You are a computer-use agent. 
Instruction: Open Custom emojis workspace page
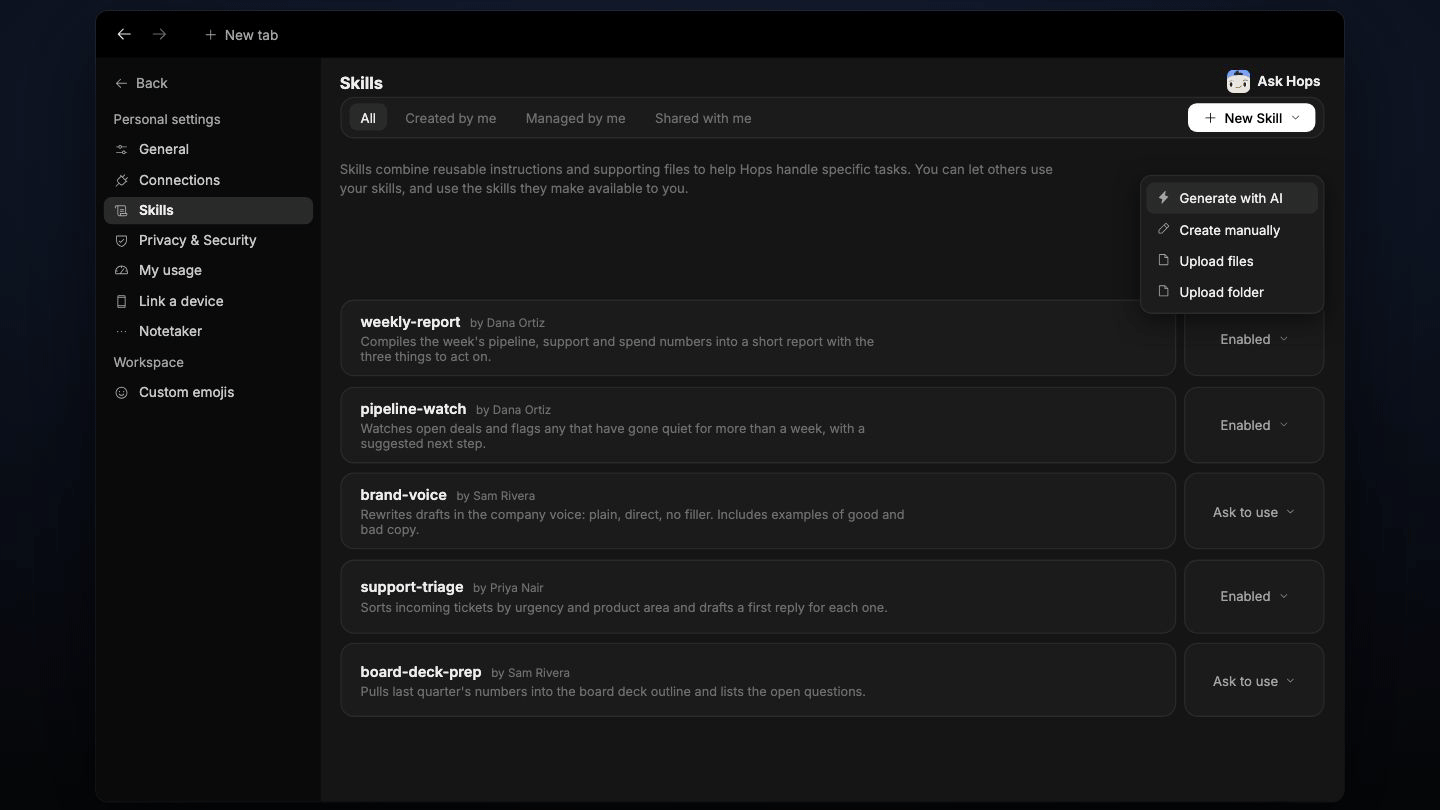tap(208, 392)
